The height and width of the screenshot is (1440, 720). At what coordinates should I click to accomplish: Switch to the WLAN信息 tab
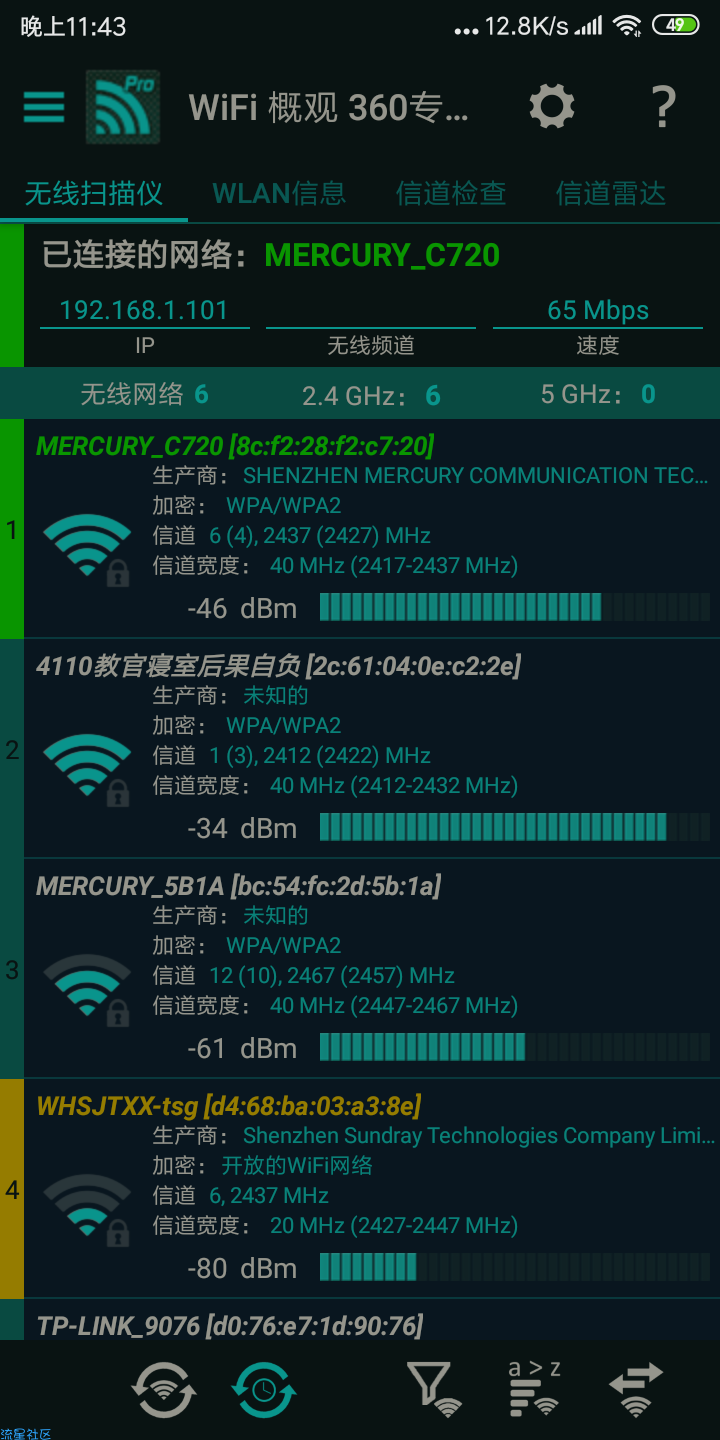[279, 193]
